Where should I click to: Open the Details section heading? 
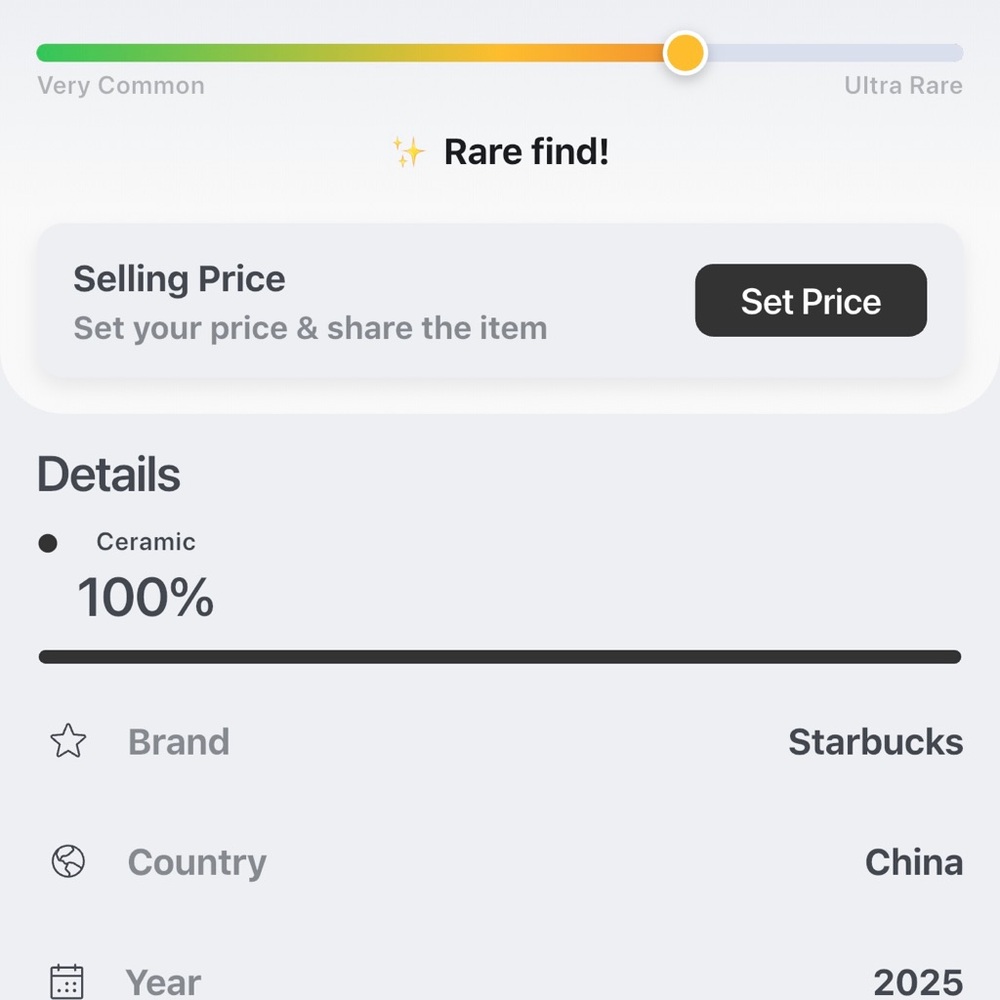tap(109, 474)
